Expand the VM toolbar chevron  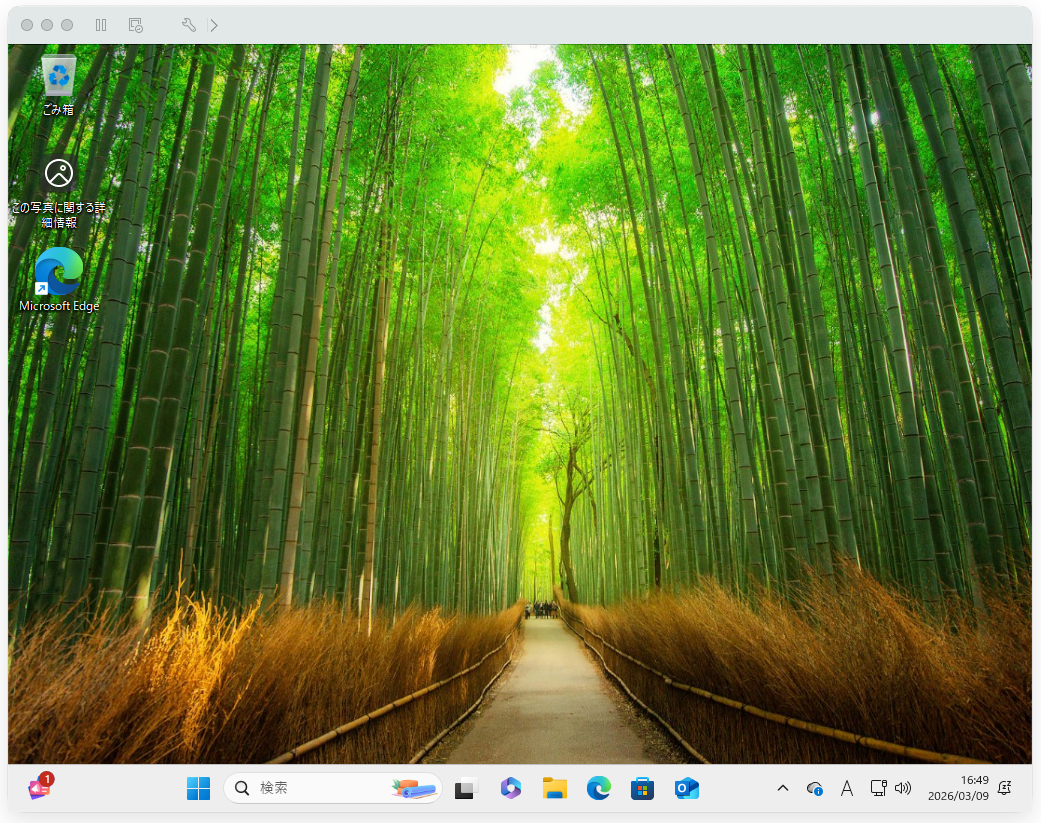[214, 25]
